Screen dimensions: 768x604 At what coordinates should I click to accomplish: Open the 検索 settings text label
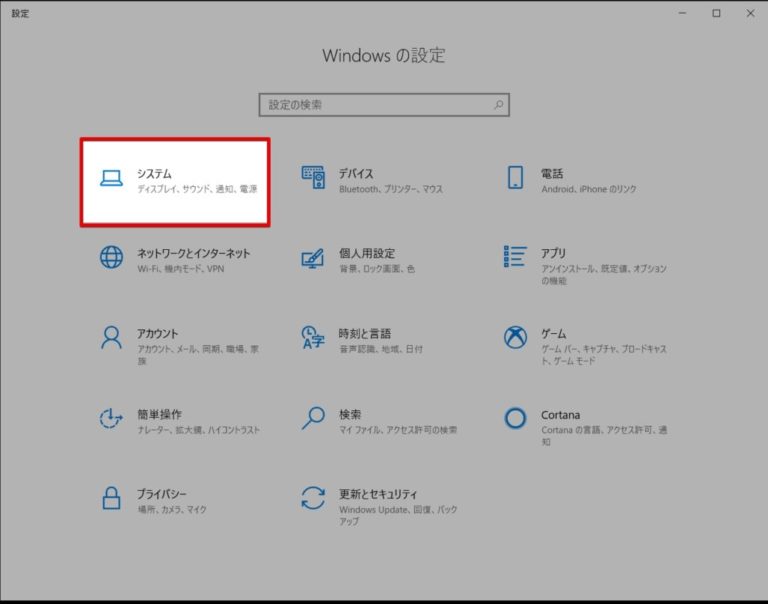350,414
